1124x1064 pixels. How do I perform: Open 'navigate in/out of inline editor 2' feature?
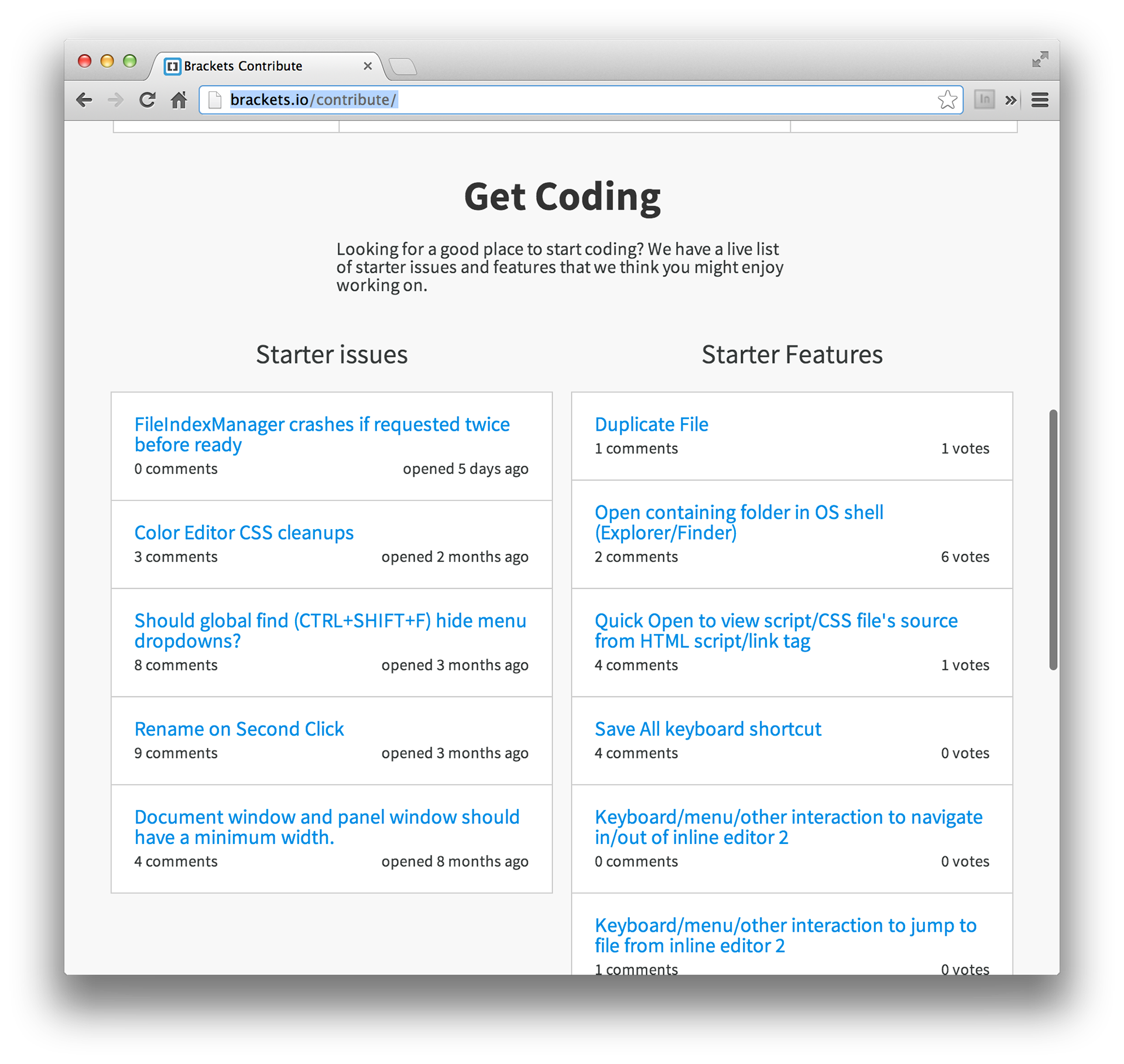(788, 826)
